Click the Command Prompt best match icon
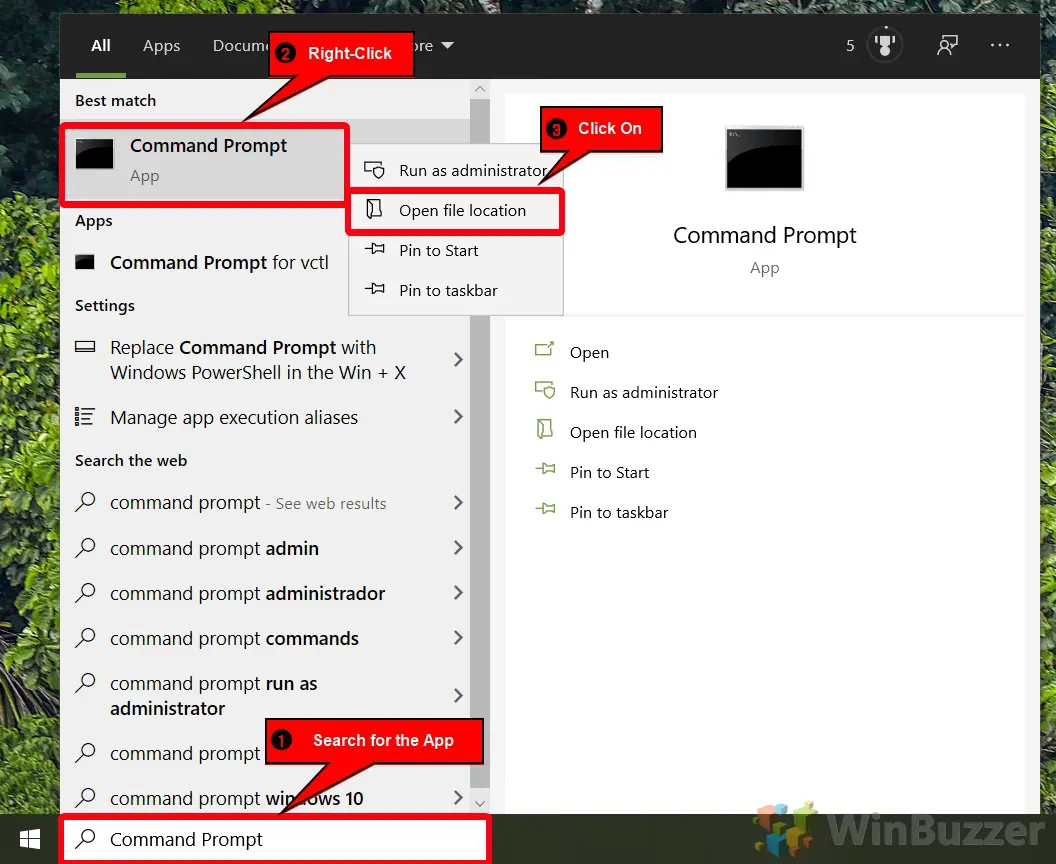 94,154
